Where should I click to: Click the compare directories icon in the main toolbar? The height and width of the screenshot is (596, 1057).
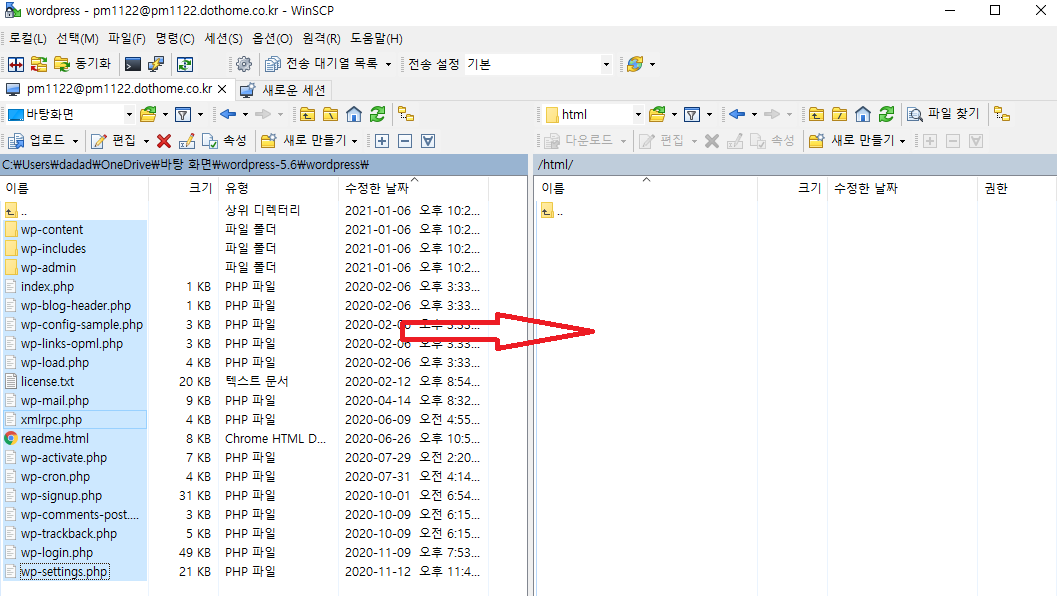pyautogui.click(x=16, y=64)
